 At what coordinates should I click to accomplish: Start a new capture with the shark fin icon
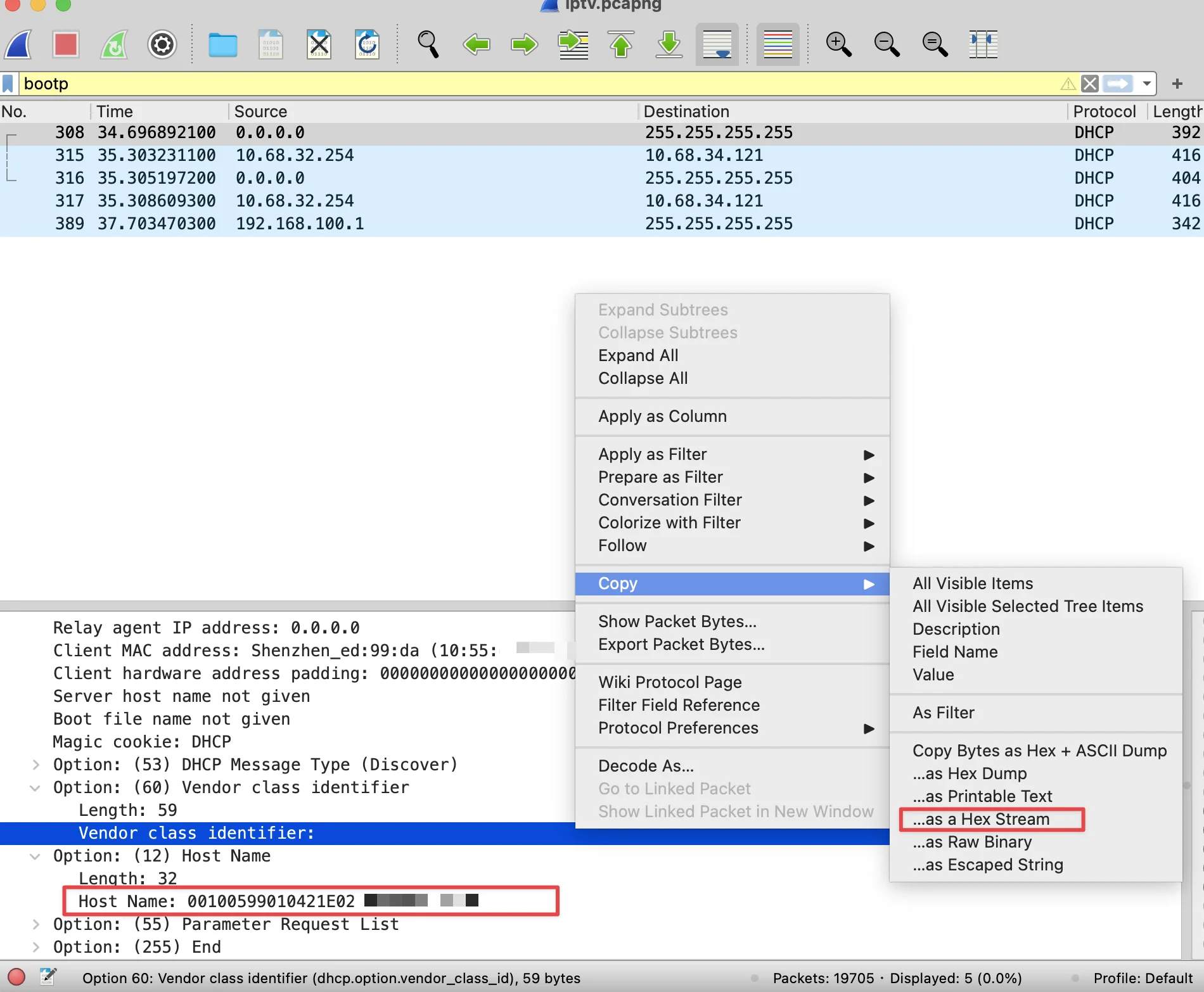[x=18, y=44]
